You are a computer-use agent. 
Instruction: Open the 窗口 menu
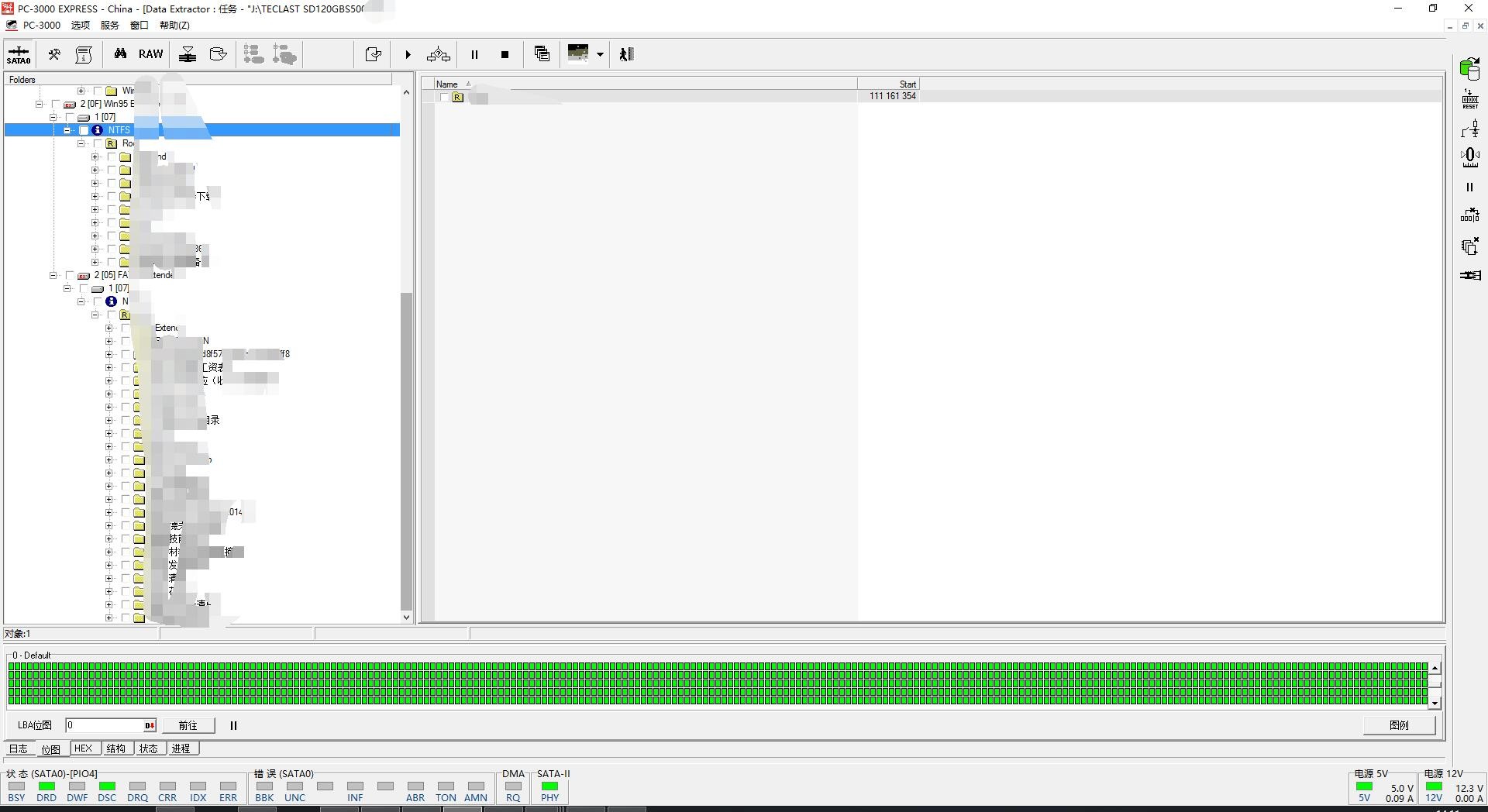(139, 25)
